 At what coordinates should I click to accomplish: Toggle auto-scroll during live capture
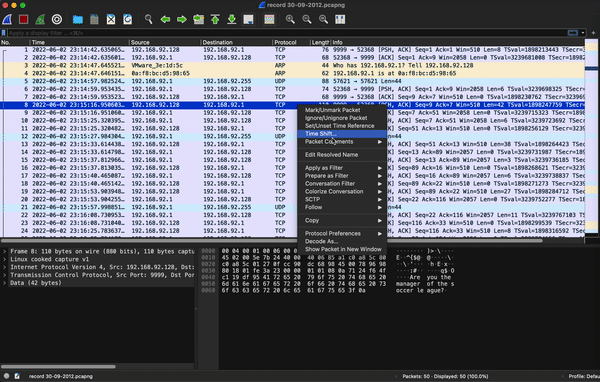[248, 19]
